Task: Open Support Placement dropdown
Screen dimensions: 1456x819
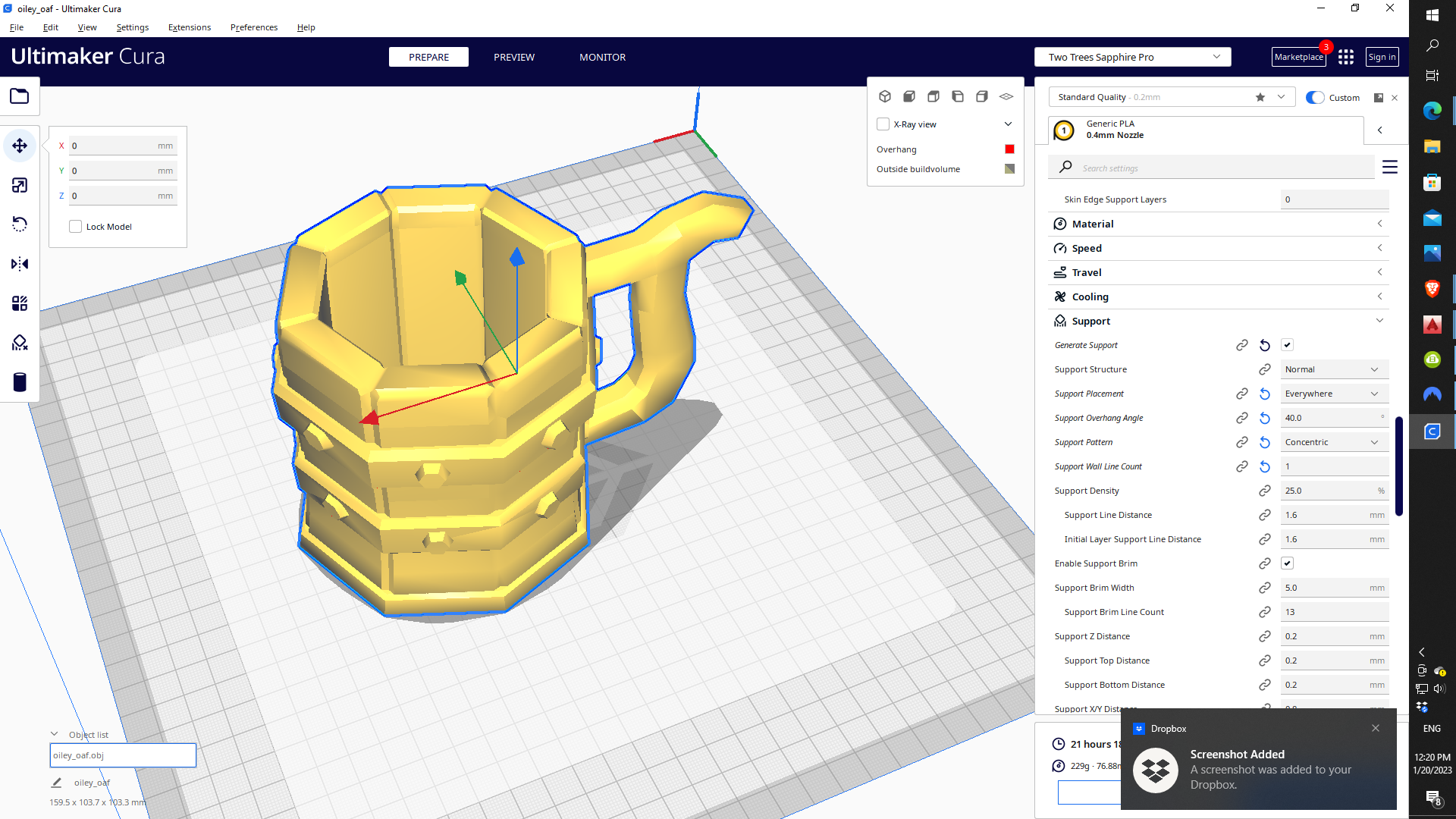Action: tap(1335, 394)
